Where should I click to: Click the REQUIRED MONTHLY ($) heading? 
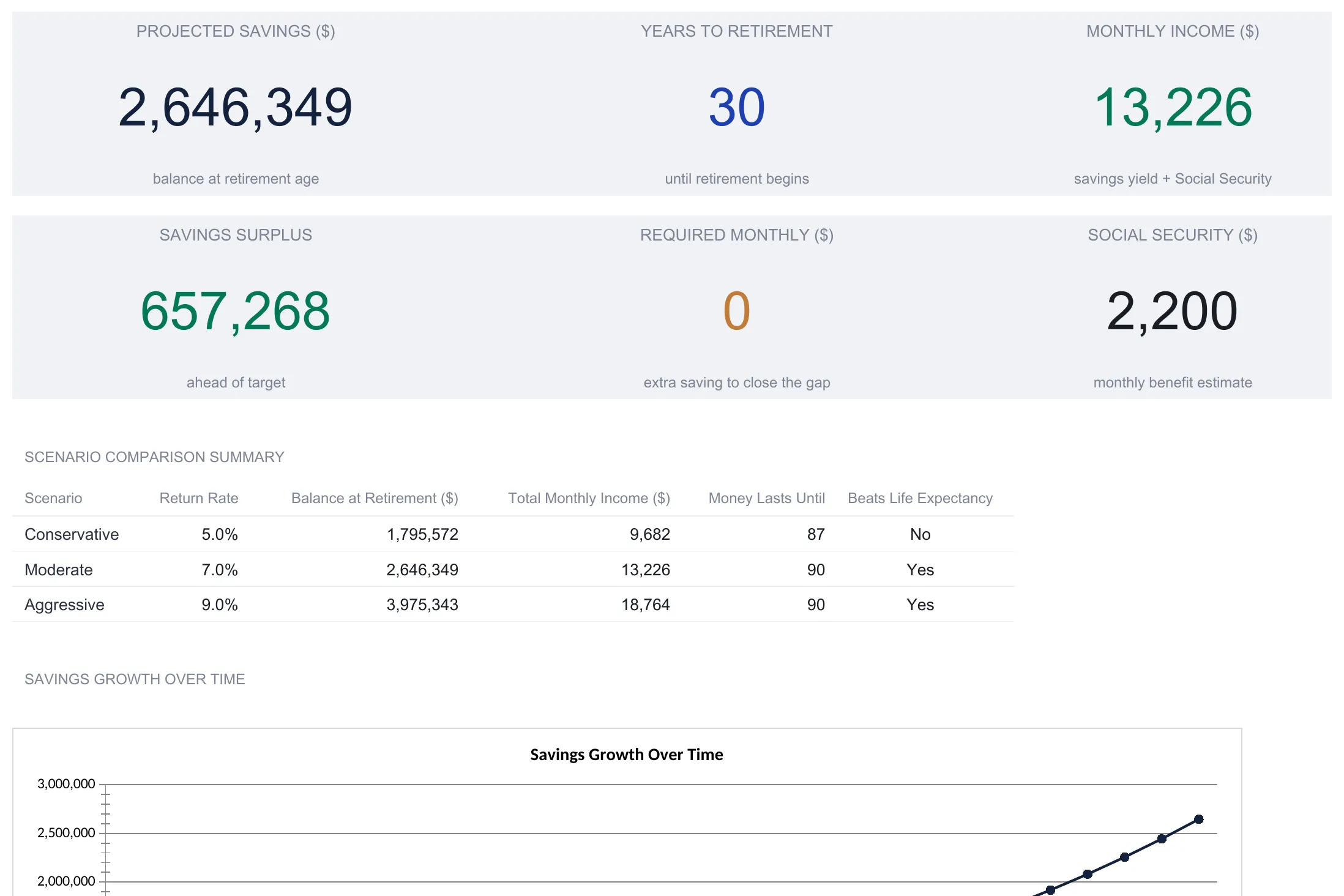pyautogui.click(x=737, y=235)
